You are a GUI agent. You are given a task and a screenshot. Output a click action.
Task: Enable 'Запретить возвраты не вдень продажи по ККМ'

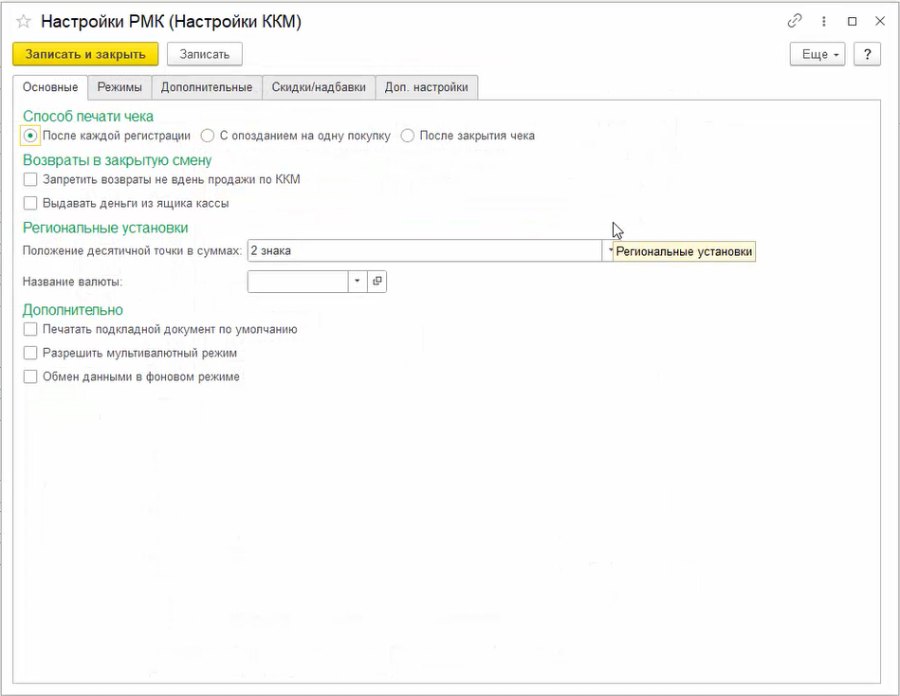point(30,180)
